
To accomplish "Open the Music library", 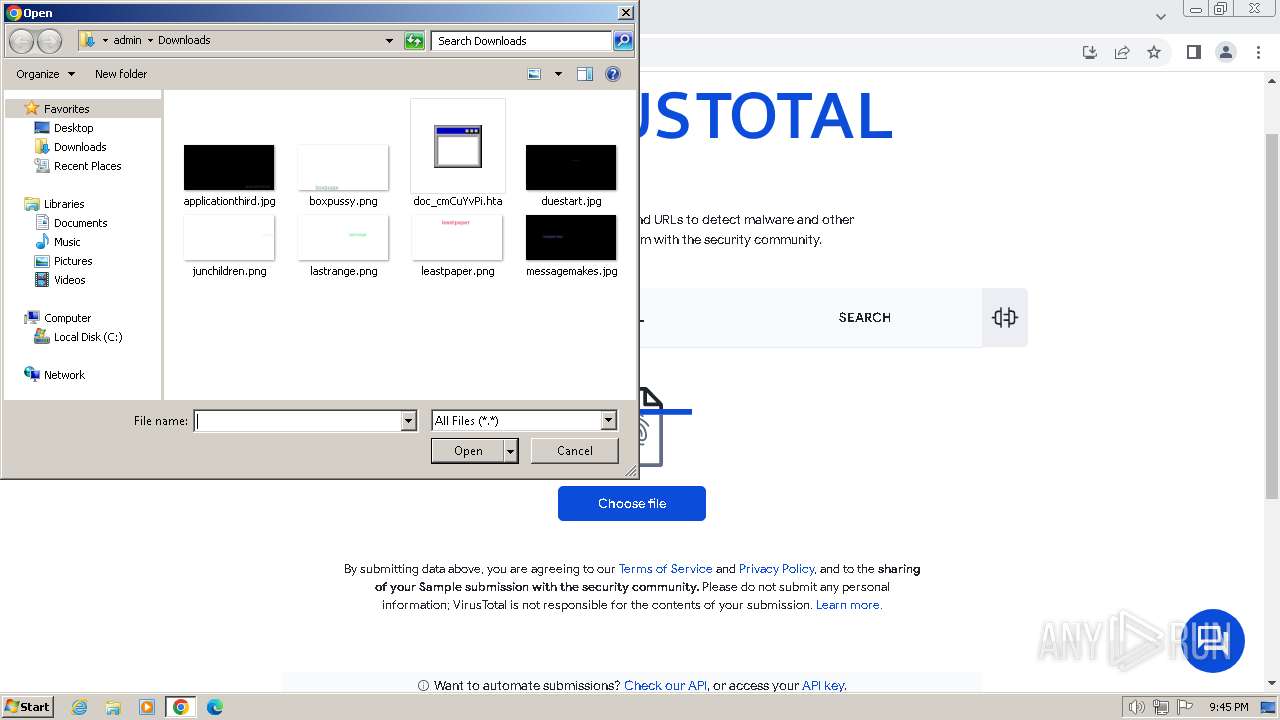I will (x=67, y=242).
